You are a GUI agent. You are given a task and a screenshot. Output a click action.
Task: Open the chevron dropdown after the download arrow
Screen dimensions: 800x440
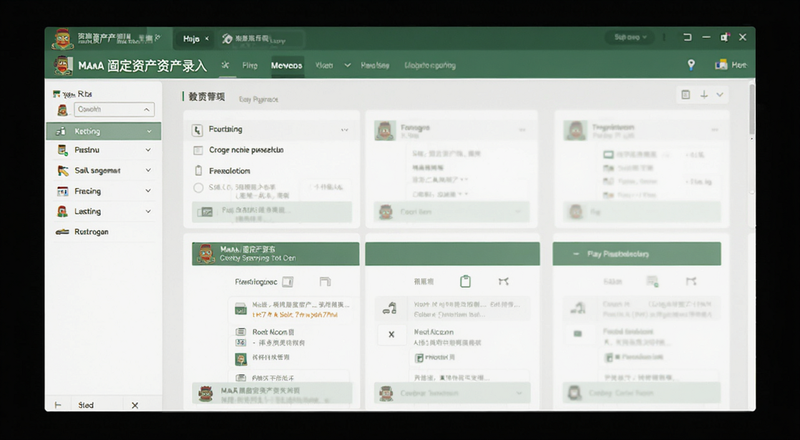tap(720, 94)
